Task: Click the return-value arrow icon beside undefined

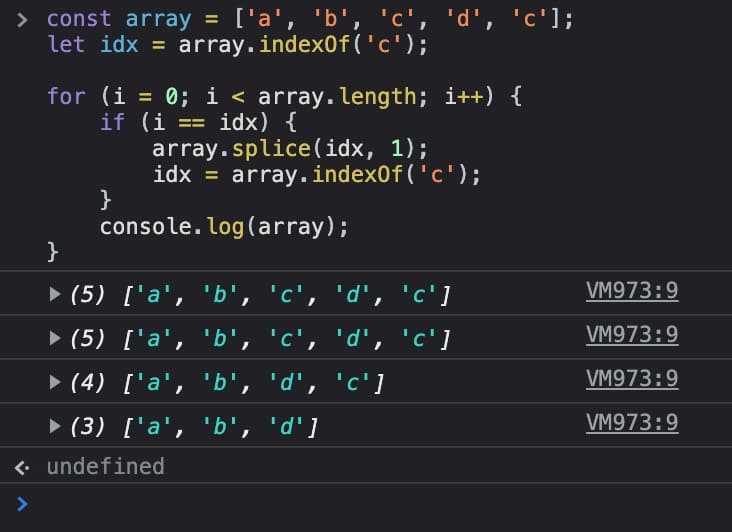Action: (x=21, y=467)
